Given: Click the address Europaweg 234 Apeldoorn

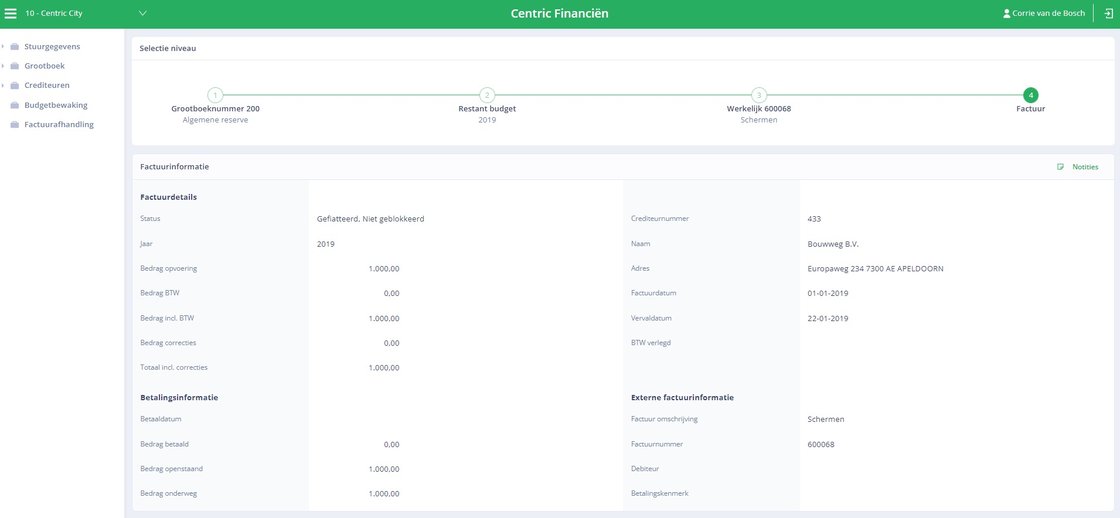Looking at the screenshot, I should [x=875, y=269].
